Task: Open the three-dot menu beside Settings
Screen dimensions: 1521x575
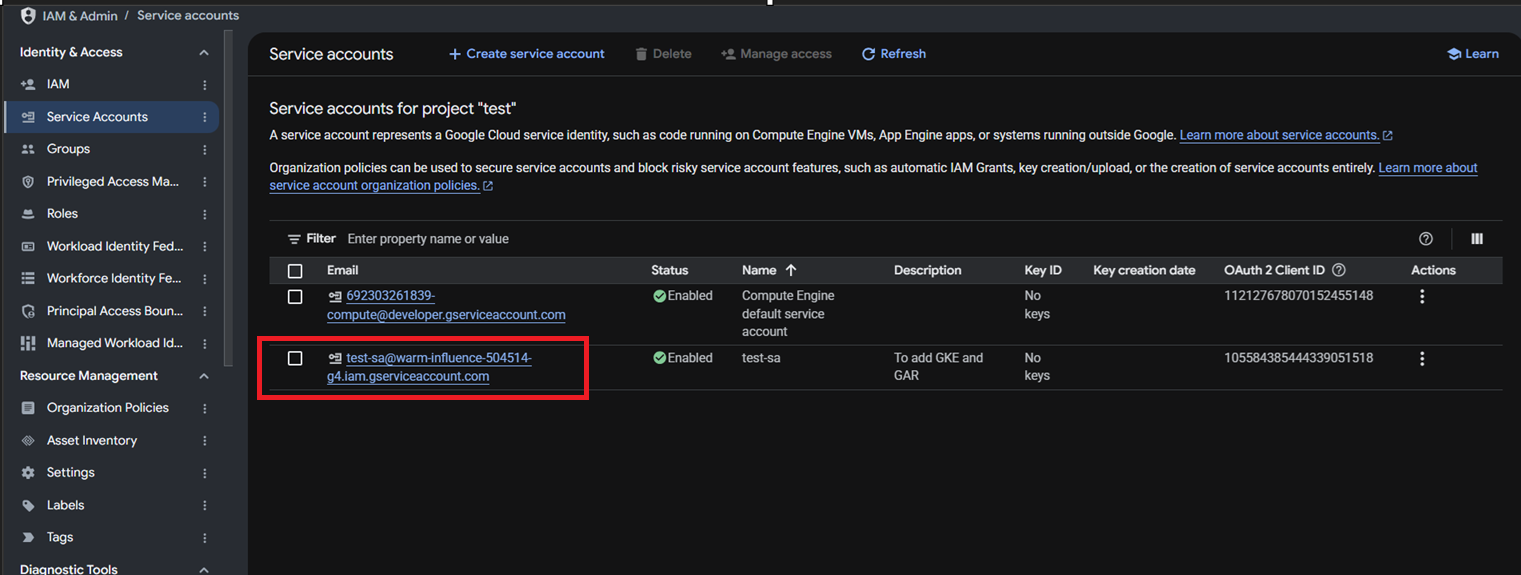Action: click(205, 473)
